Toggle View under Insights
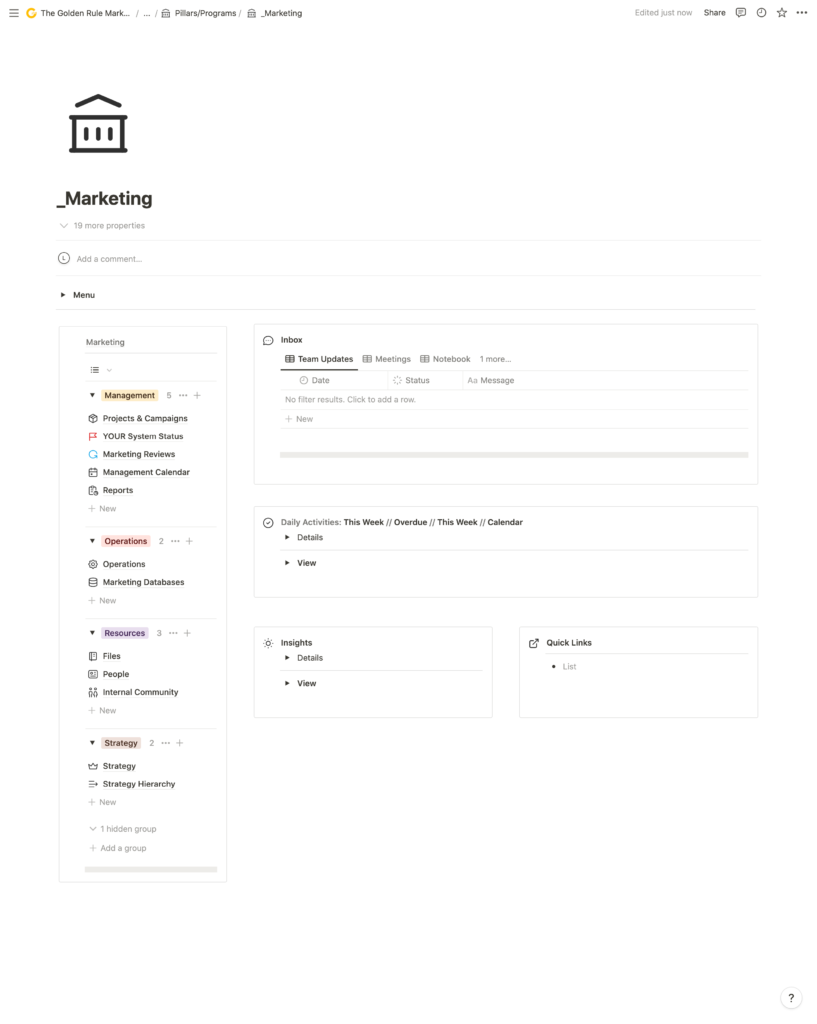 click(x=287, y=683)
